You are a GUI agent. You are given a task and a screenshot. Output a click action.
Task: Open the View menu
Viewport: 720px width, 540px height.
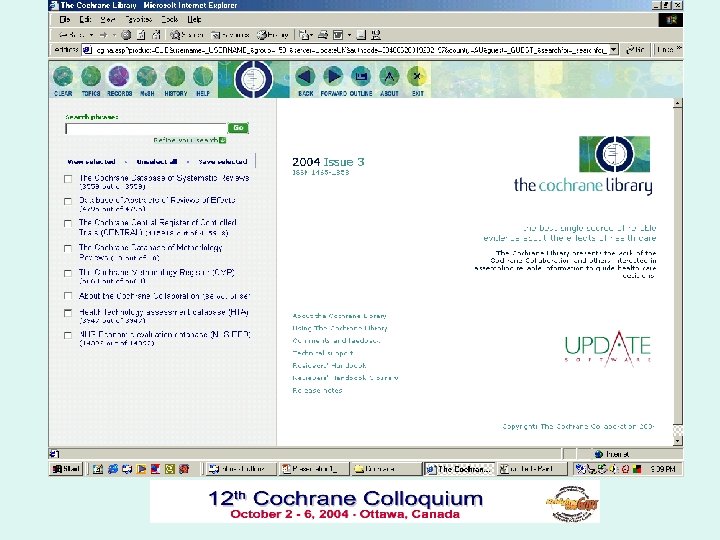point(108,20)
